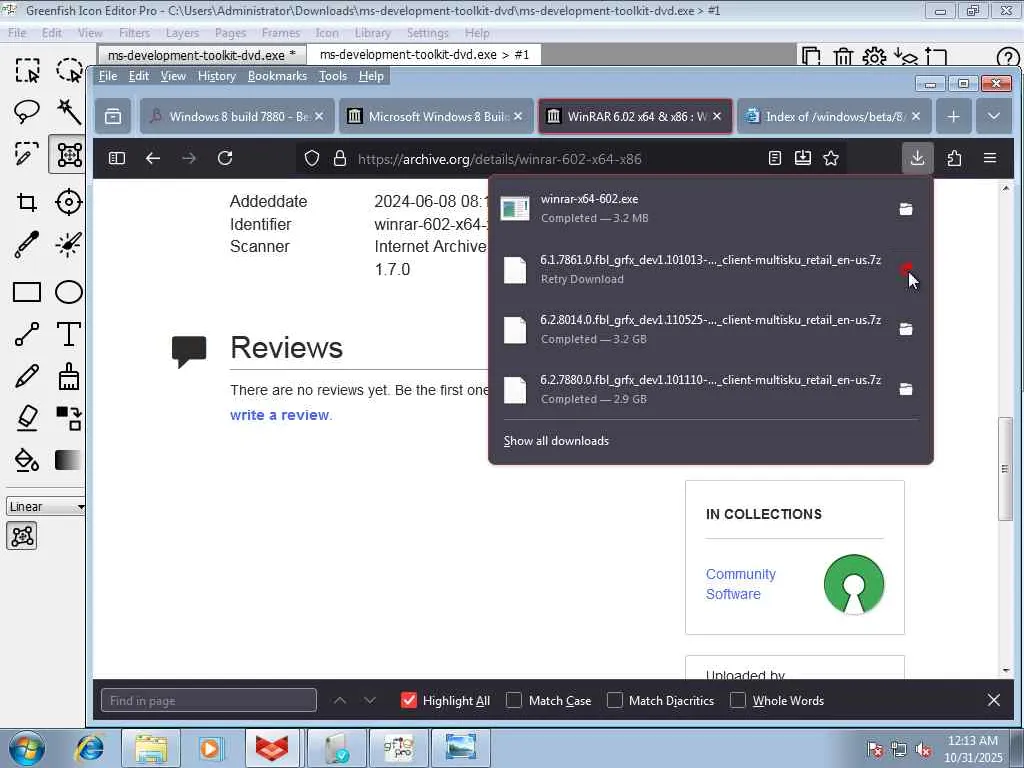
Task: Select the recolor swap tool
Action: click(x=69, y=419)
